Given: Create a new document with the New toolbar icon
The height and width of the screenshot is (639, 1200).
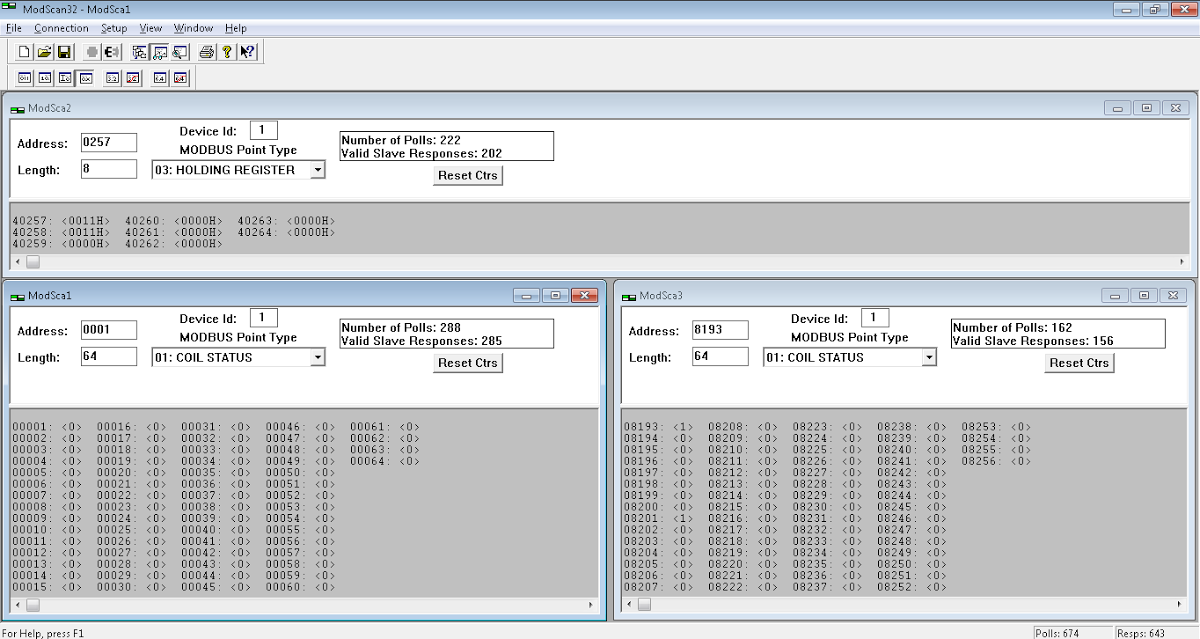Looking at the screenshot, I should (25, 52).
